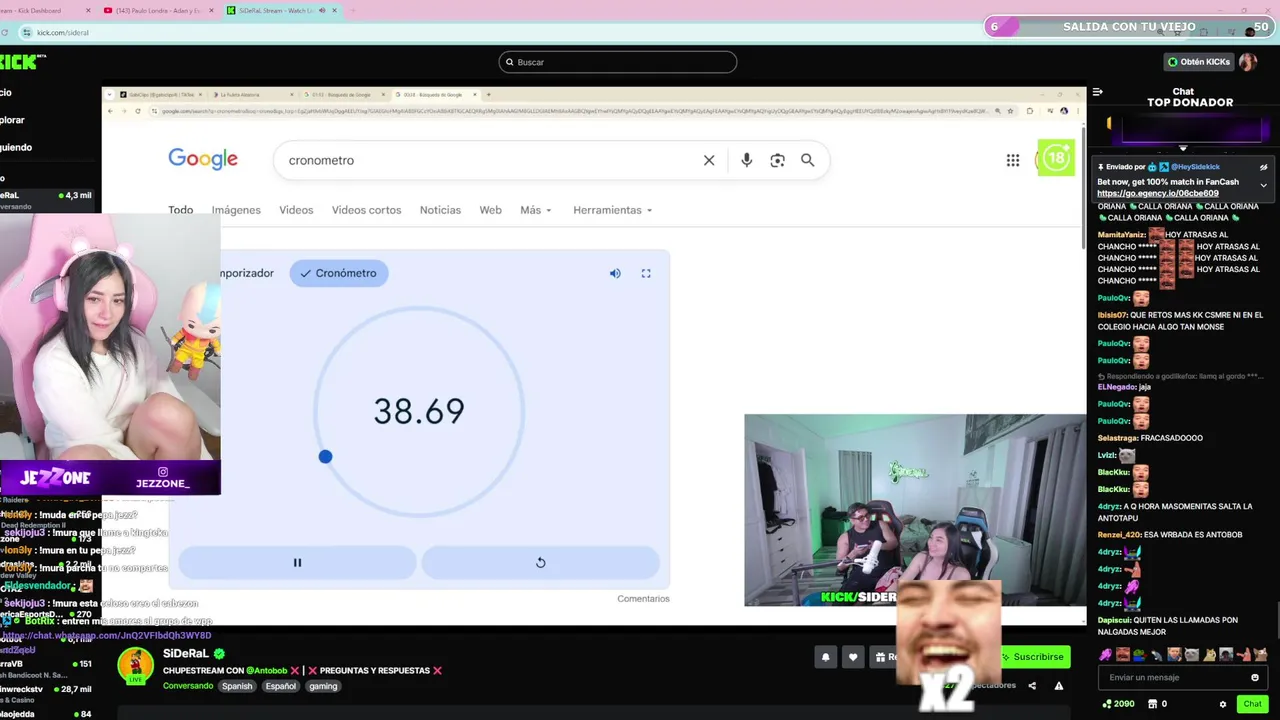Select the Cronómetro tab chip
The height and width of the screenshot is (720, 1280).
coord(339,273)
